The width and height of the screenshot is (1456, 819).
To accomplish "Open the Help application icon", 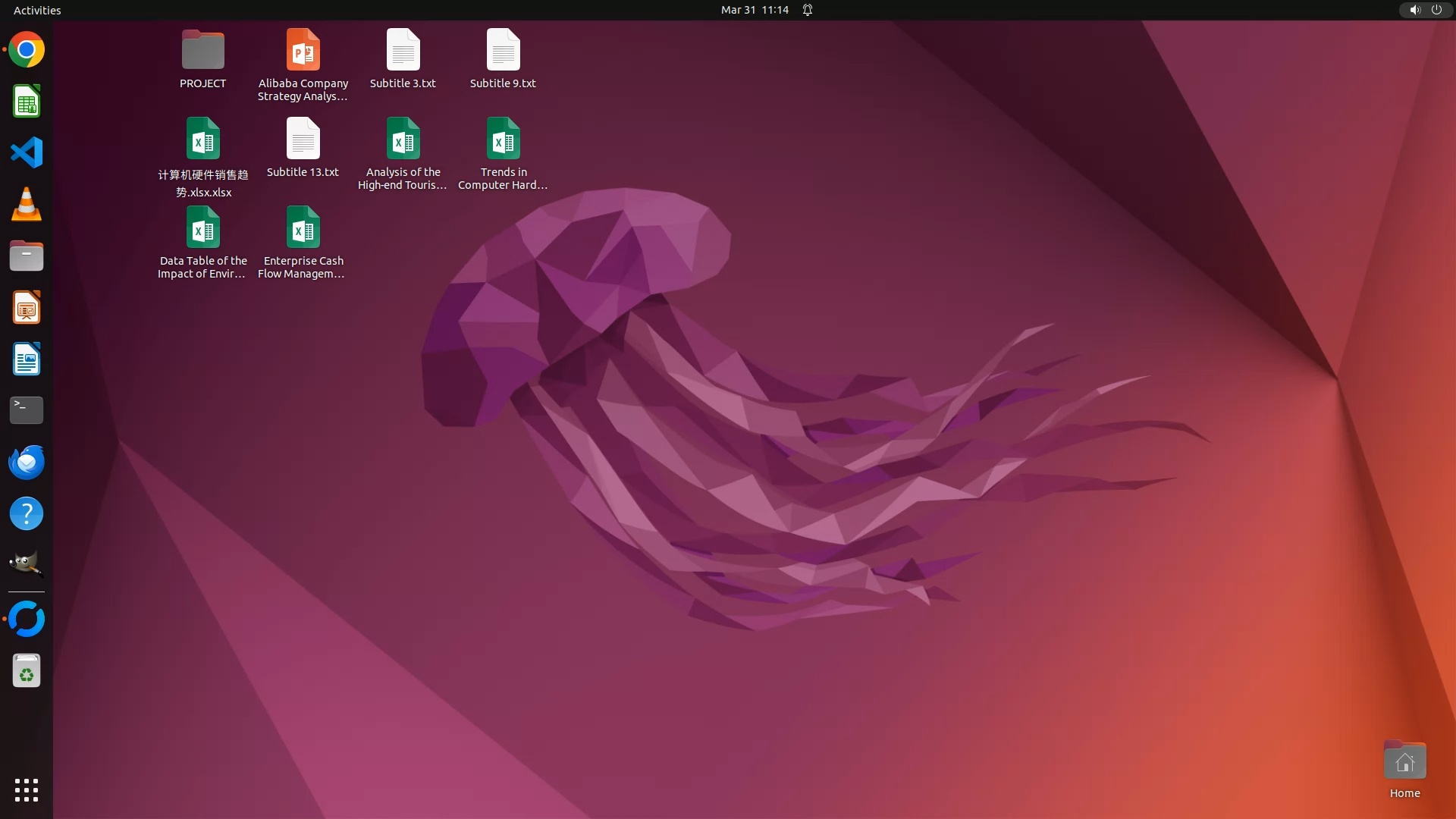I will point(27,514).
